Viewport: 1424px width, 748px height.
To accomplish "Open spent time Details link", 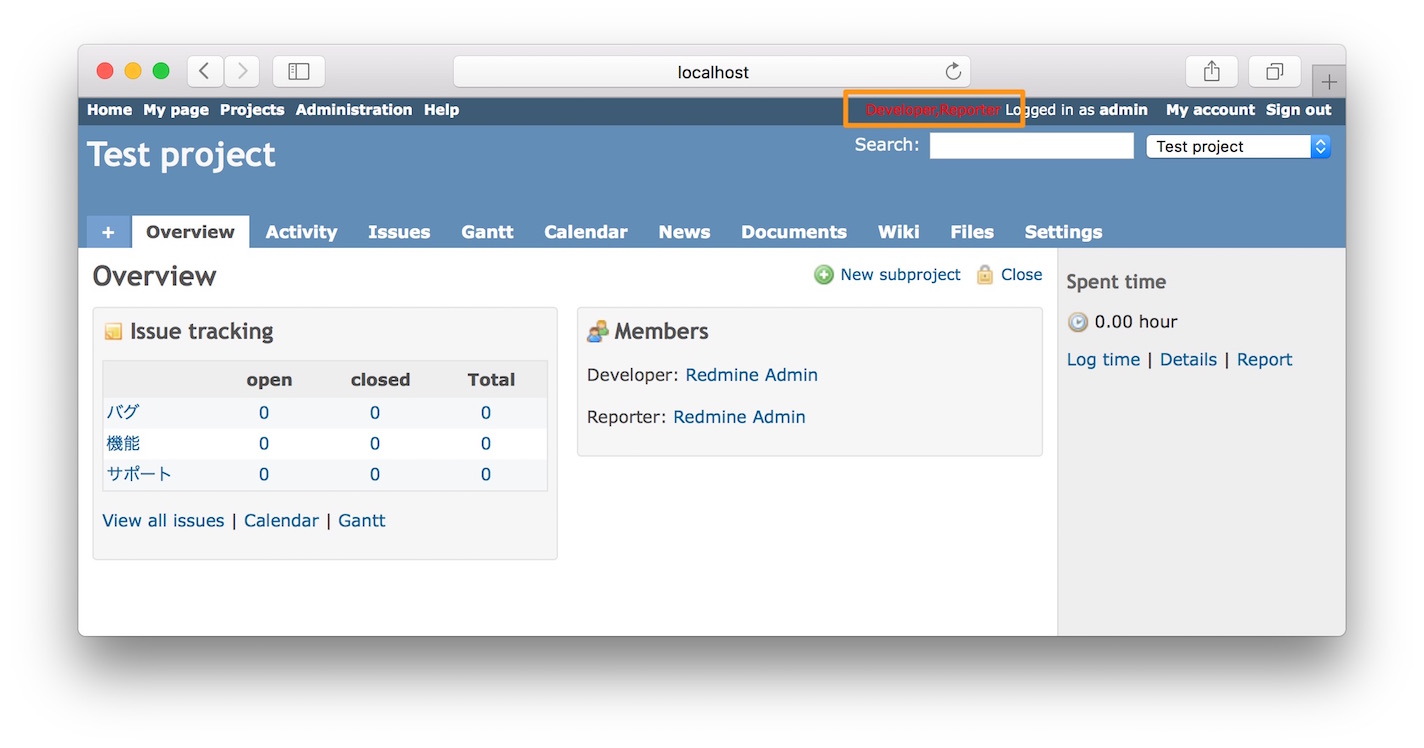I will [1188, 360].
